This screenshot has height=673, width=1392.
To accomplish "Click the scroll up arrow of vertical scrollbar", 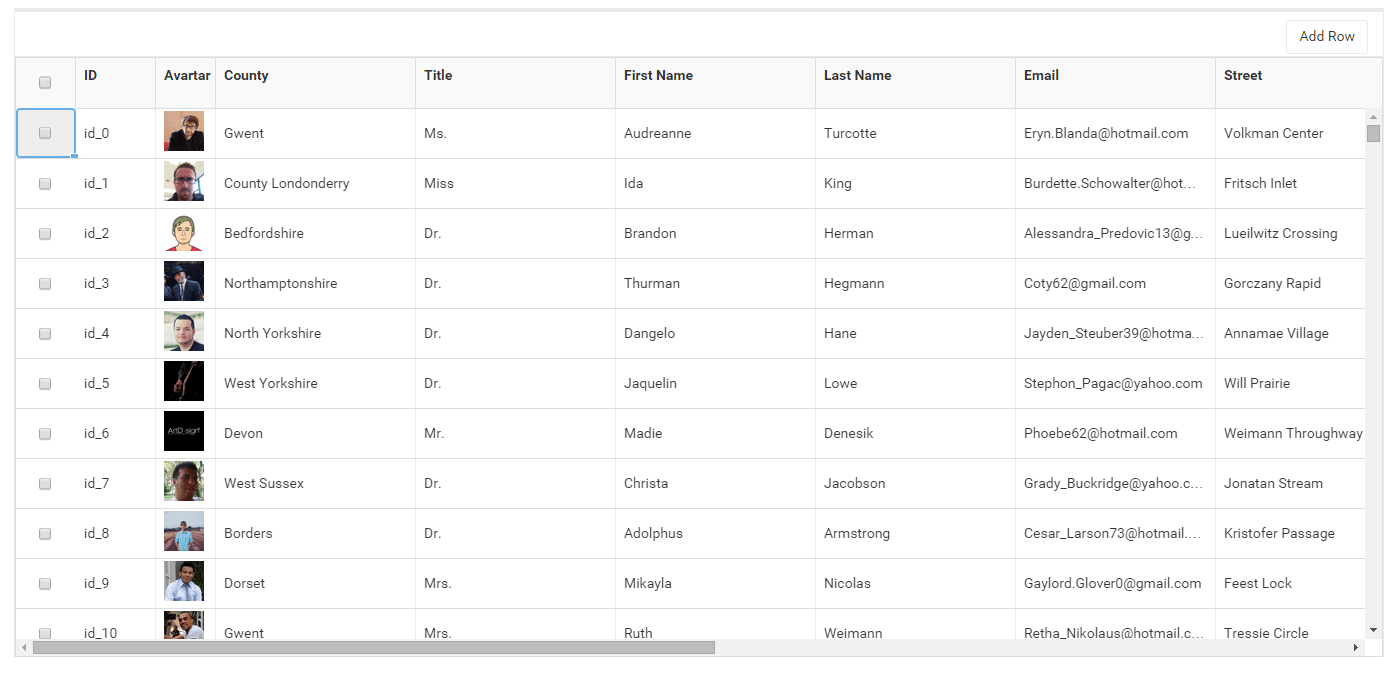I will (1373, 117).
